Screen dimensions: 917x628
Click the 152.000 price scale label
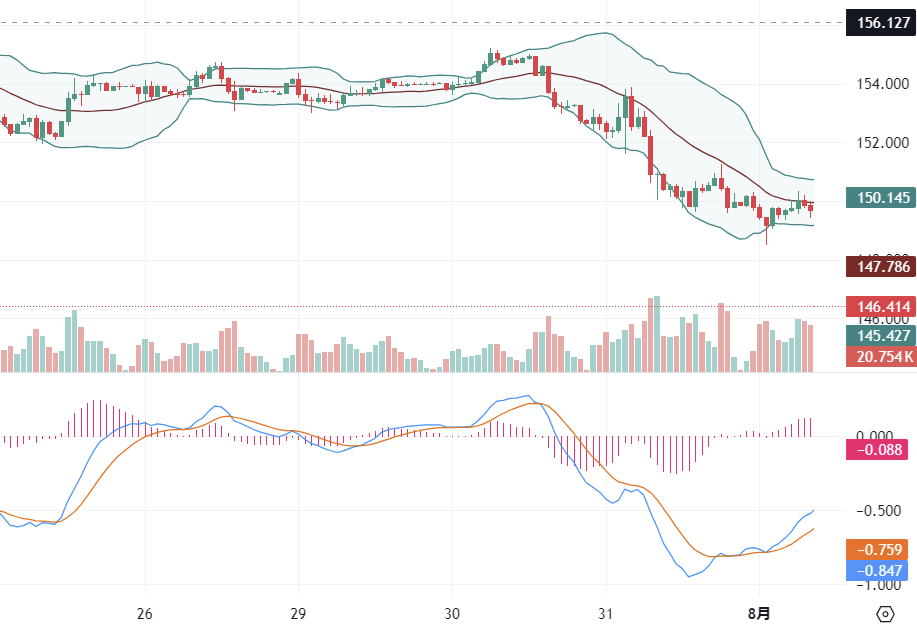tap(880, 143)
